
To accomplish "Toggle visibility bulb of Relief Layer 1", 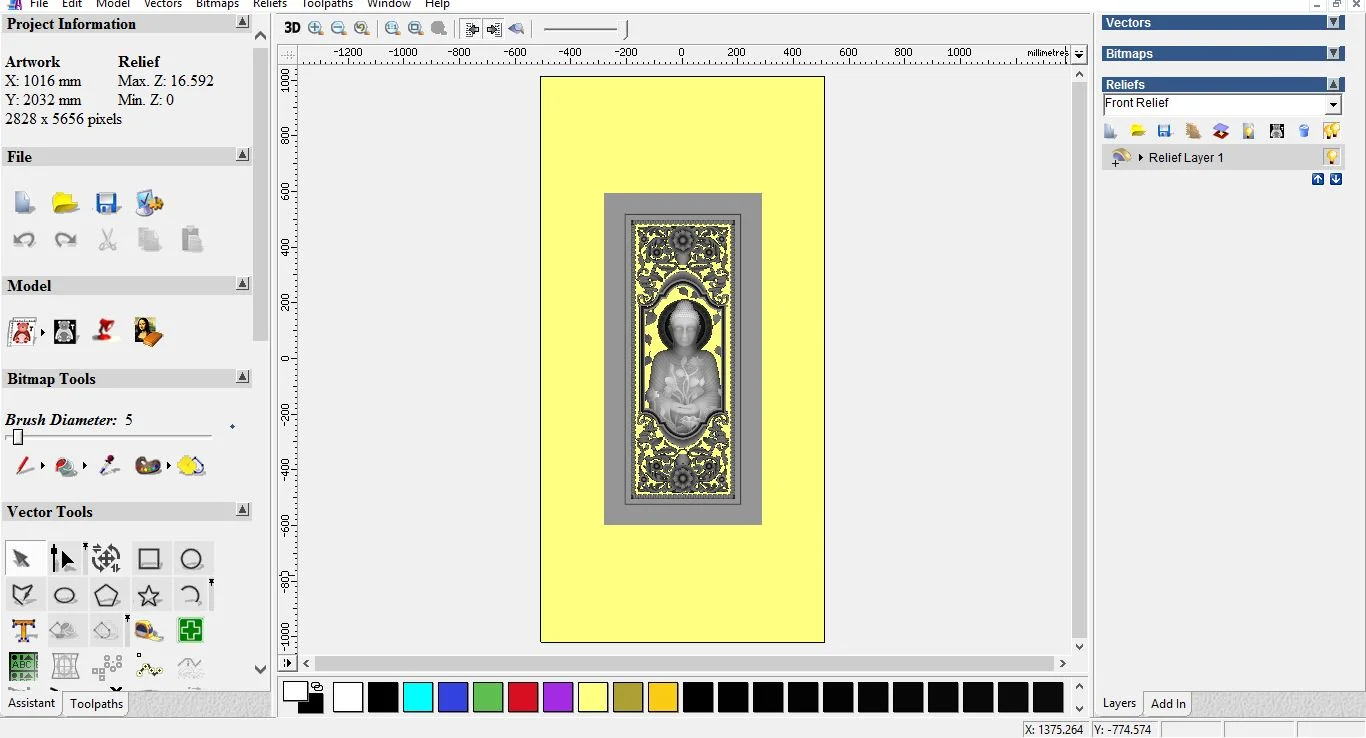I will tap(1331, 157).
